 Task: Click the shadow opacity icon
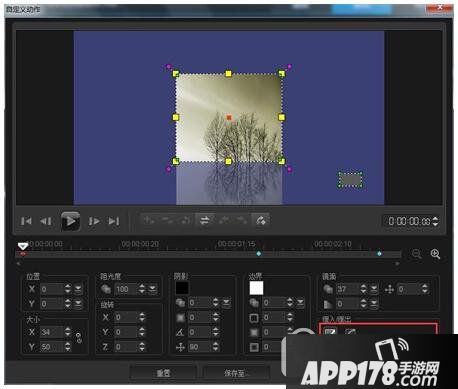click(180, 303)
